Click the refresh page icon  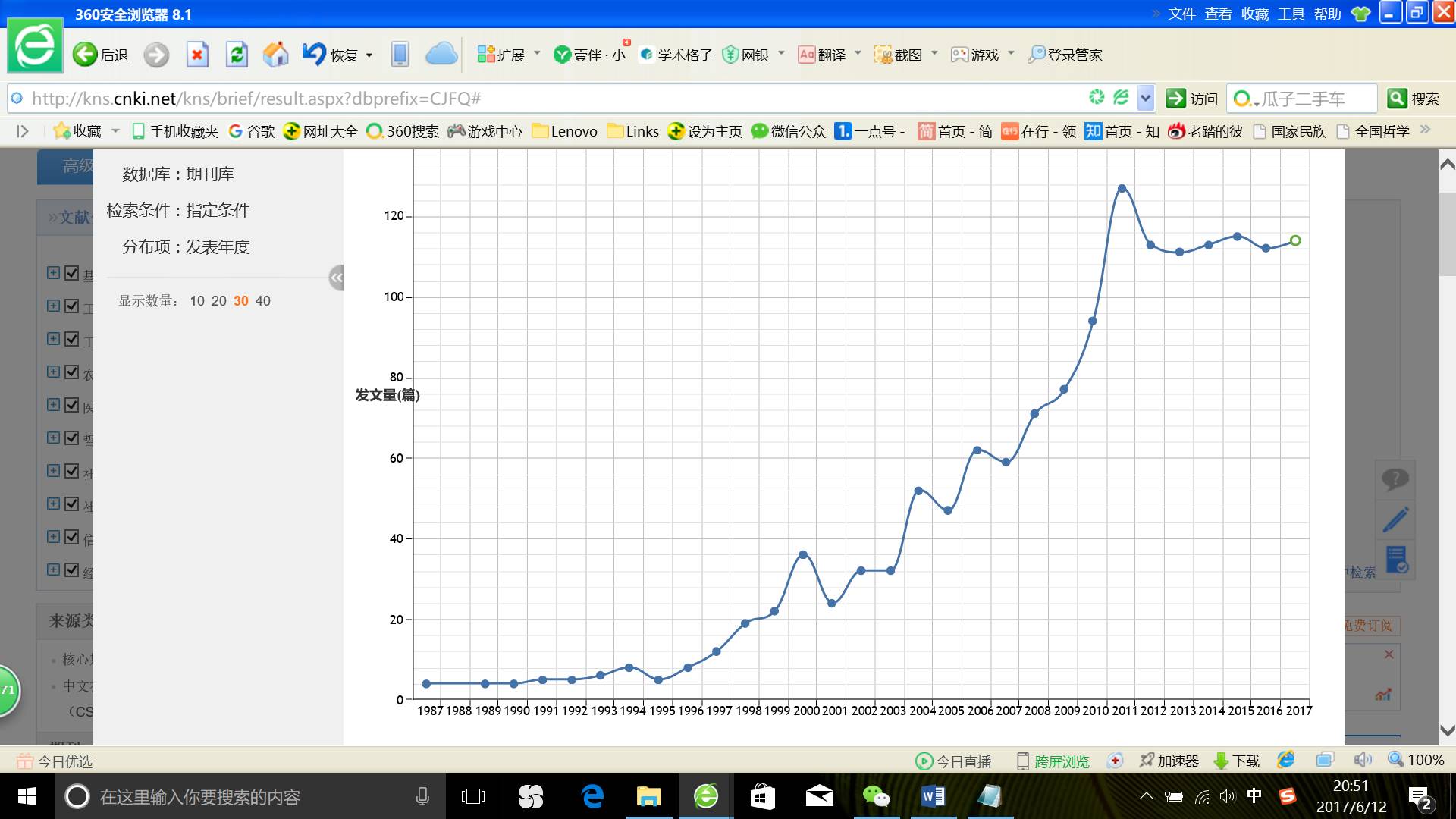click(237, 55)
